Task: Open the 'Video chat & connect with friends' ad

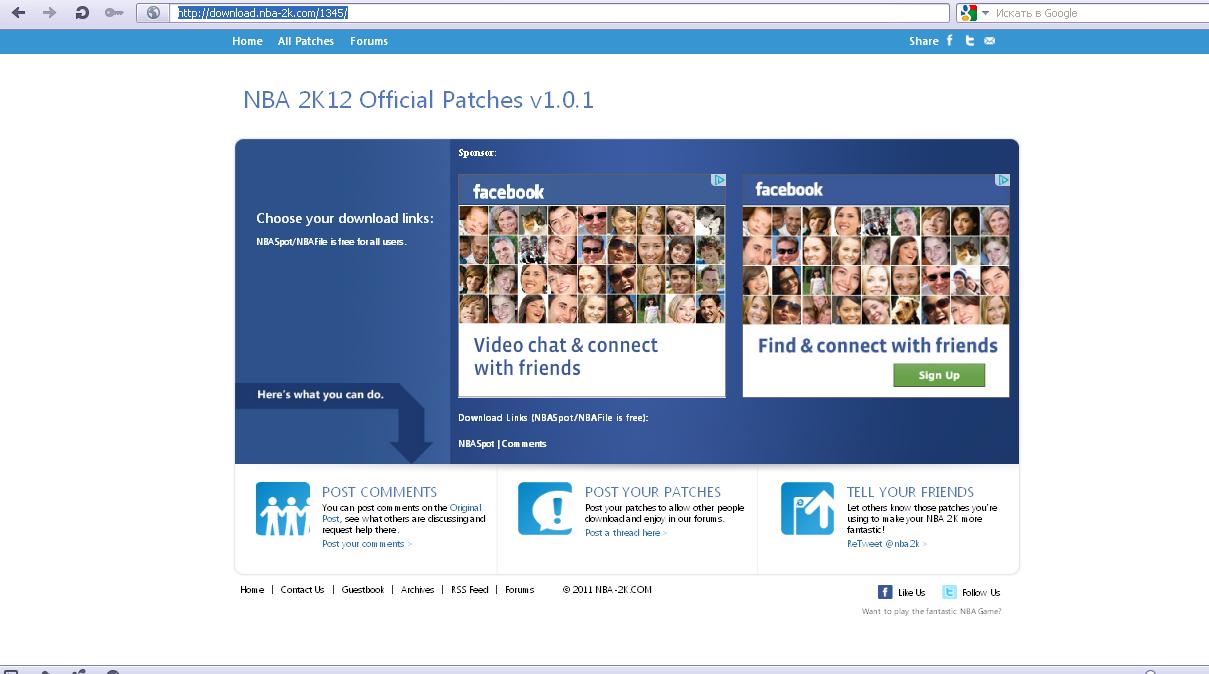Action: point(566,356)
